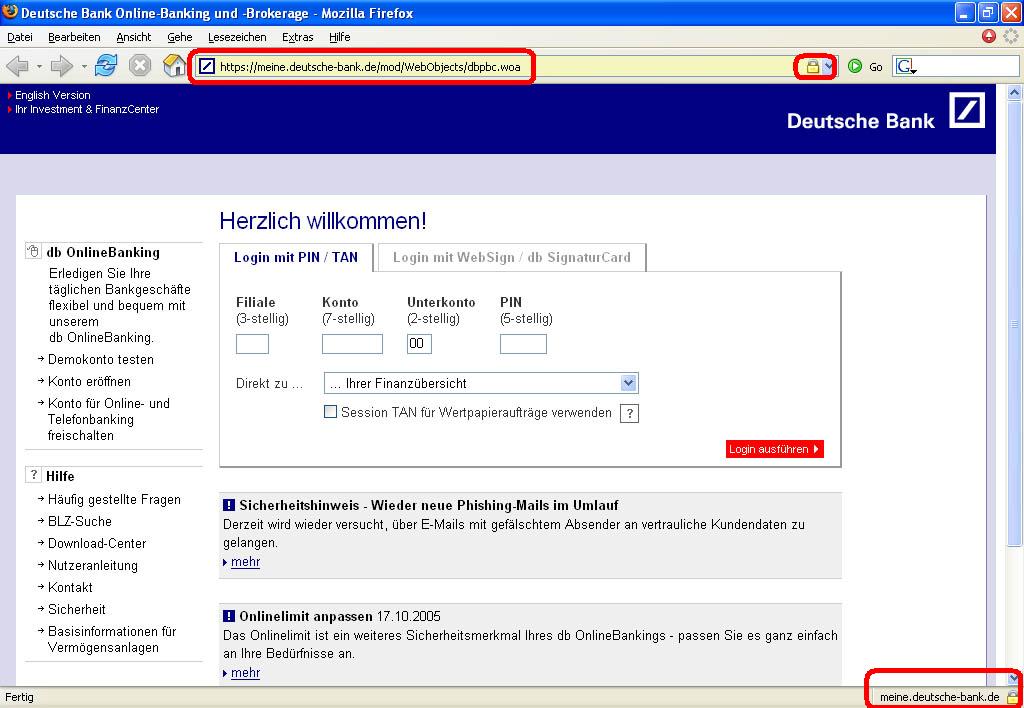Go back with the Back arrow
This screenshot has height=708, width=1024.
18,66
